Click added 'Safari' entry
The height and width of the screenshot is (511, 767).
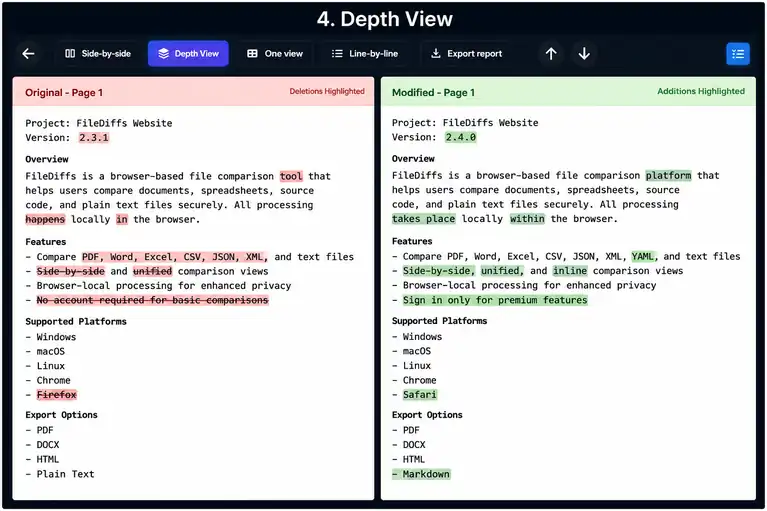click(420, 395)
